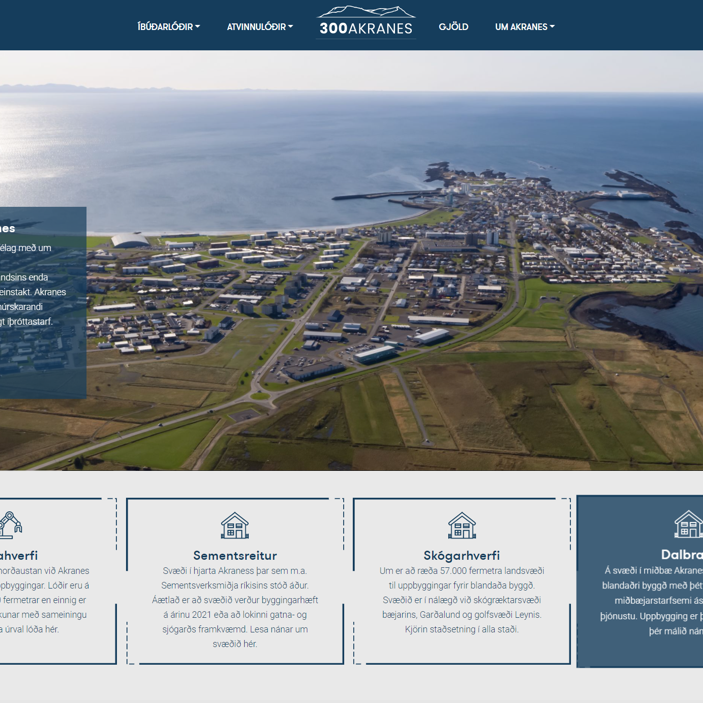
Task: Open the Skógarhverfi heading link
Action: pyautogui.click(x=461, y=555)
